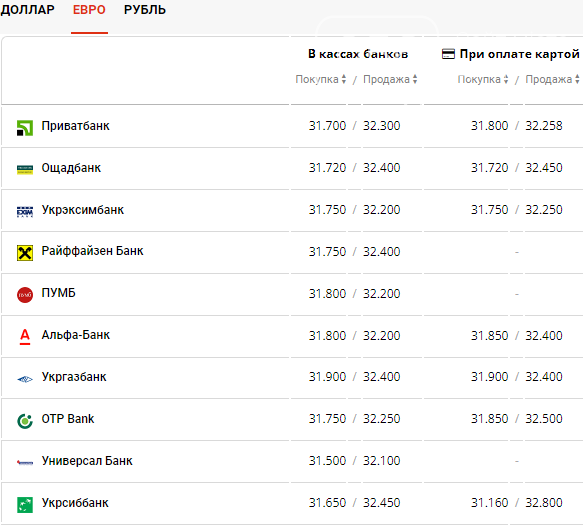The height and width of the screenshot is (525, 583).
Task: Click the Укрэксимбанк logo icon
Action: (x=25, y=212)
